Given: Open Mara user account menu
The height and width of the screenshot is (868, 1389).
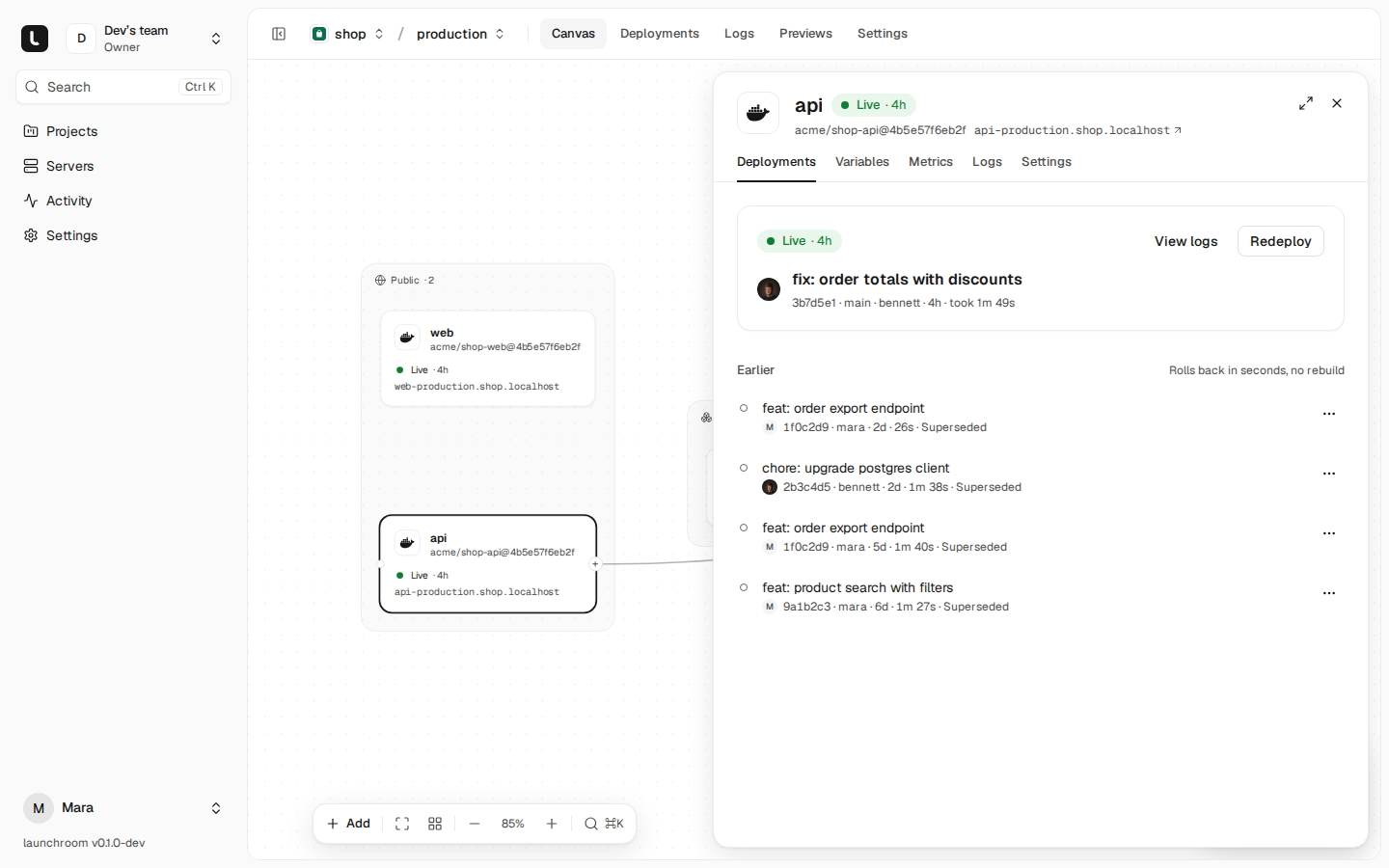Looking at the screenshot, I should click(x=123, y=808).
